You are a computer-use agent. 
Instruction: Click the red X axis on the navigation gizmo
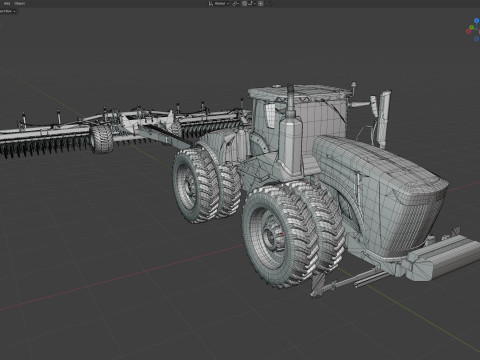click(468, 31)
